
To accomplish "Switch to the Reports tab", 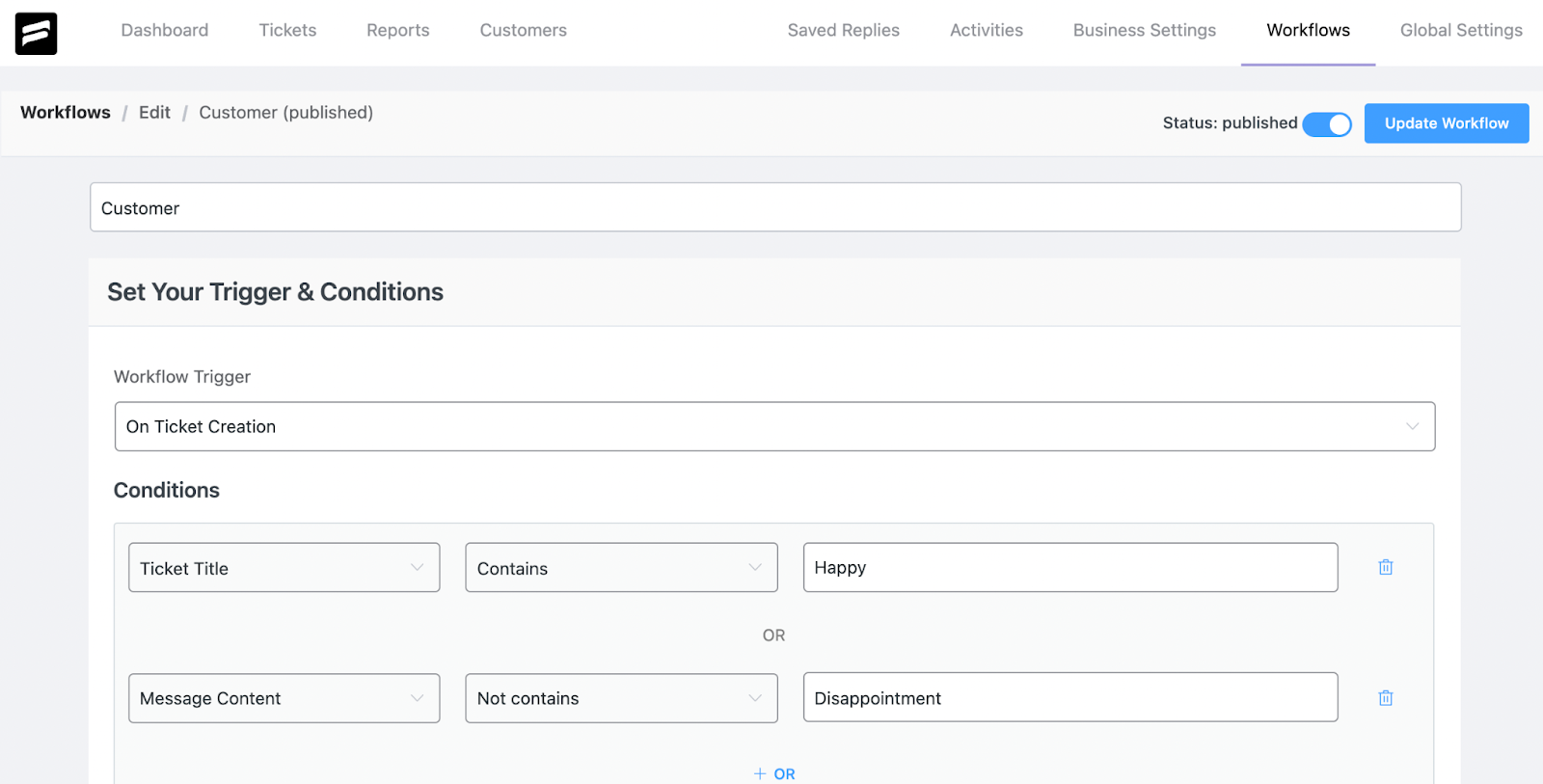I will pos(397,31).
